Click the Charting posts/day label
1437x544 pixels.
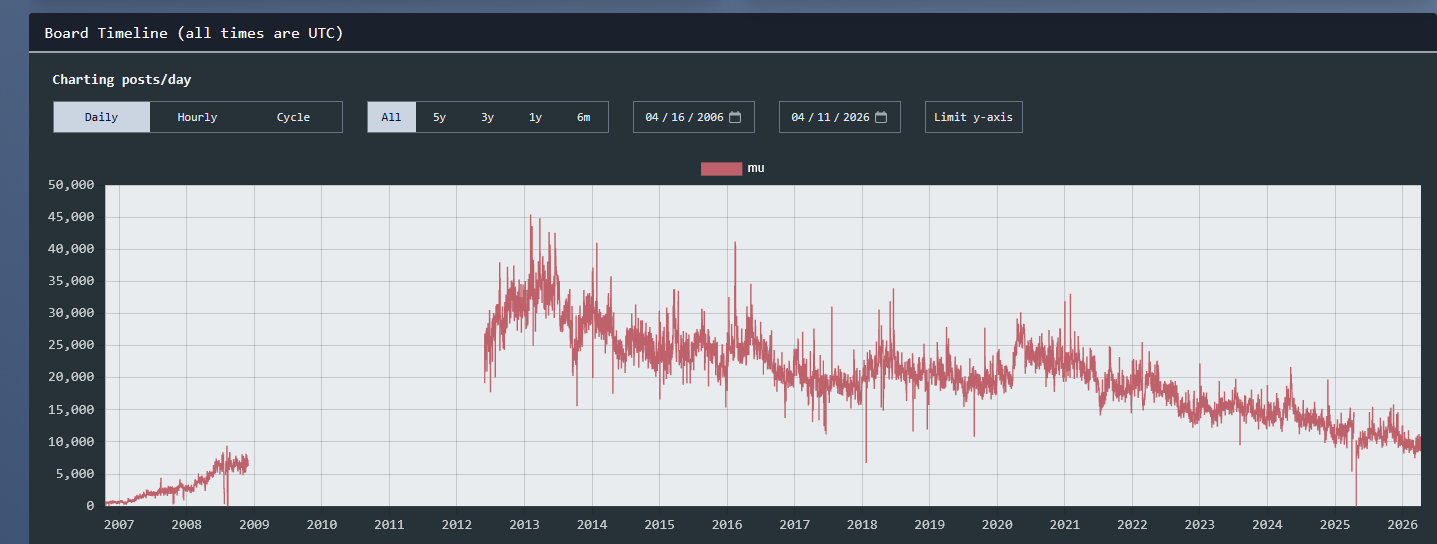pos(122,79)
